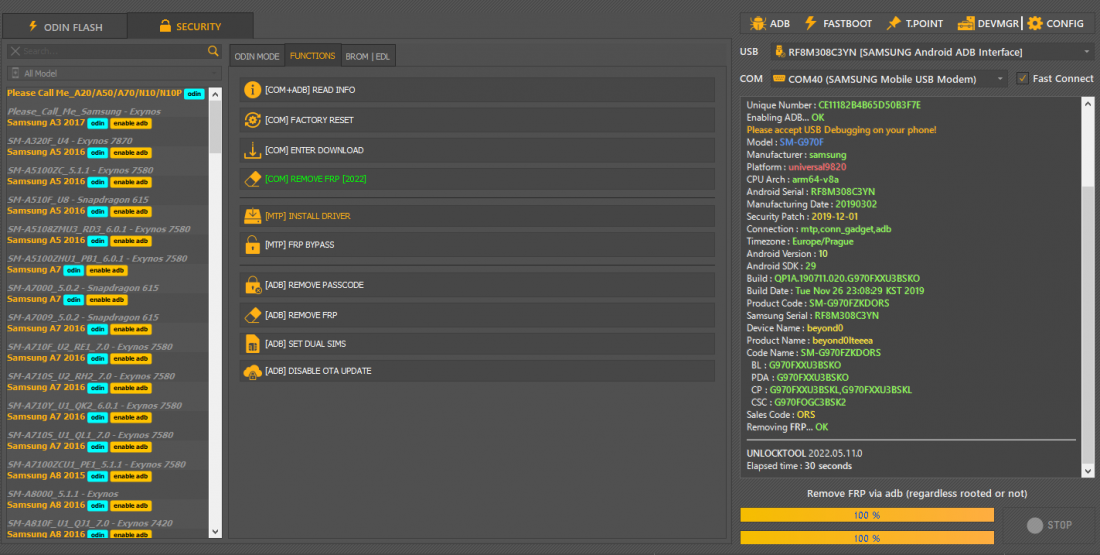This screenshot has height=555, width=1100.
Task: Select the BROM | EDL tab
Action: pos(368,56)
